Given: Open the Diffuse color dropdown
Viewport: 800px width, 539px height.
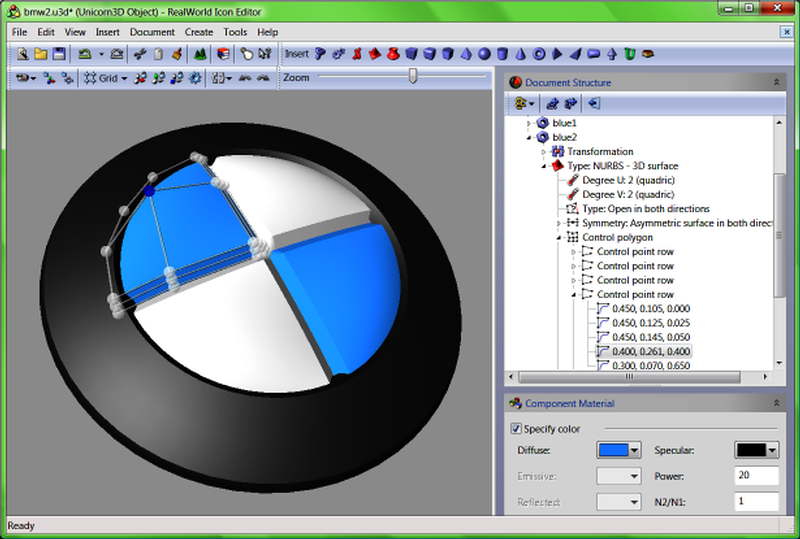Looking at the screenshot, I should [634, 450].
